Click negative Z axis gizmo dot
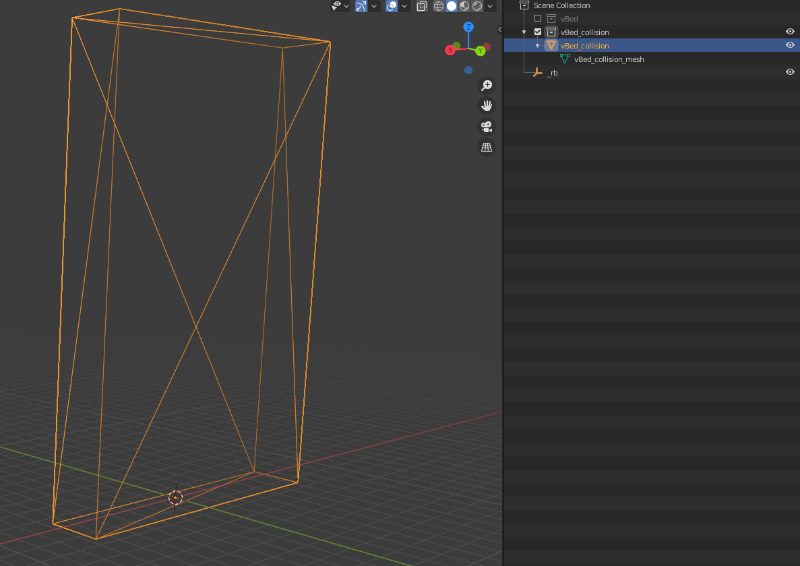 pyautogui.click(x=468, y=70)
